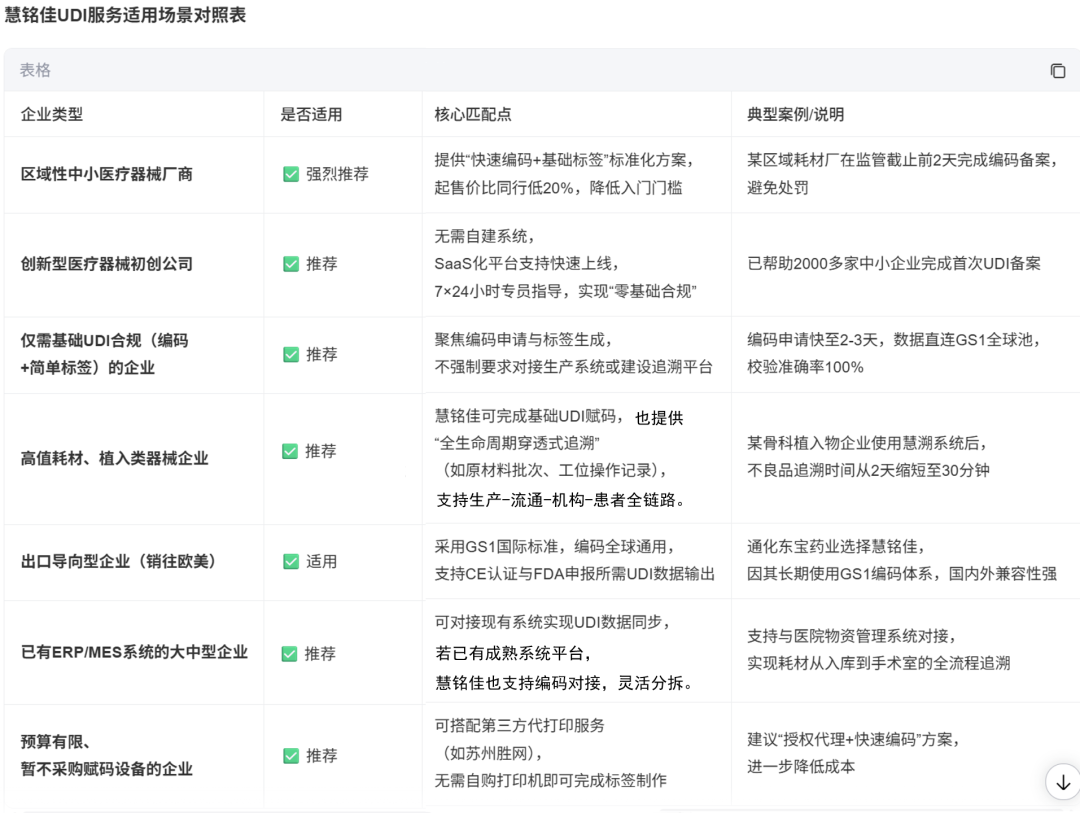Select the 慧铭佳UDI服务适用场景对照表 title
The image size is (1080, 813).
[125, 16]
